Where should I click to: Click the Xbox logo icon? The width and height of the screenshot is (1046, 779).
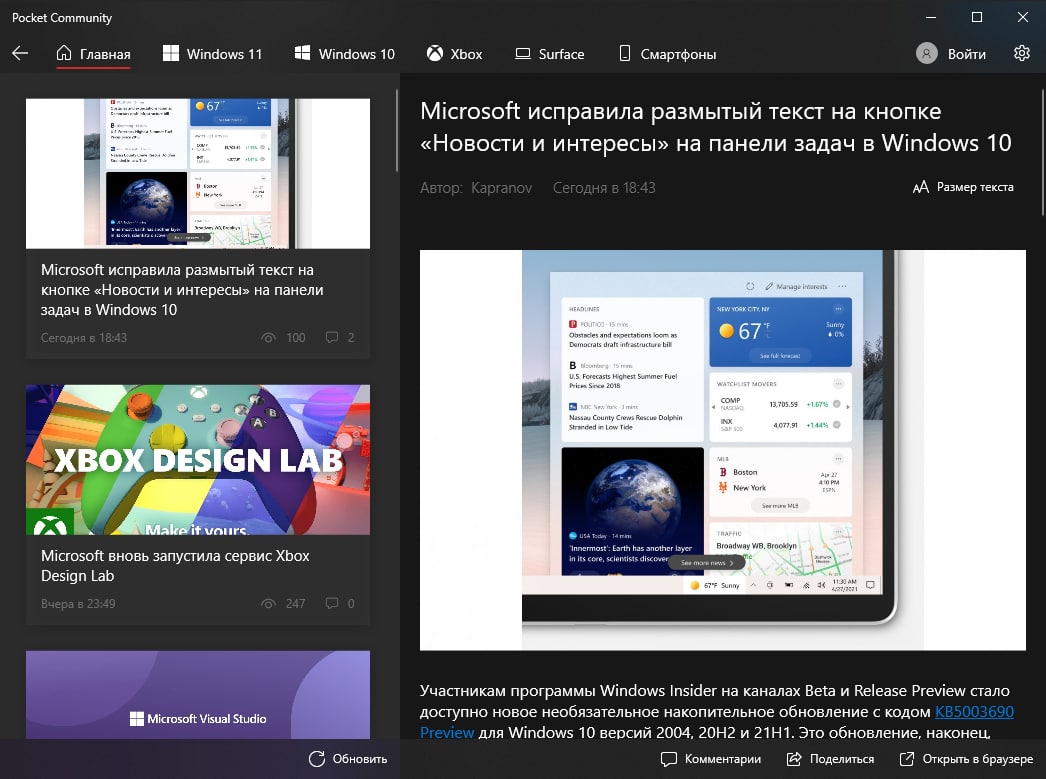click(435, 53)
